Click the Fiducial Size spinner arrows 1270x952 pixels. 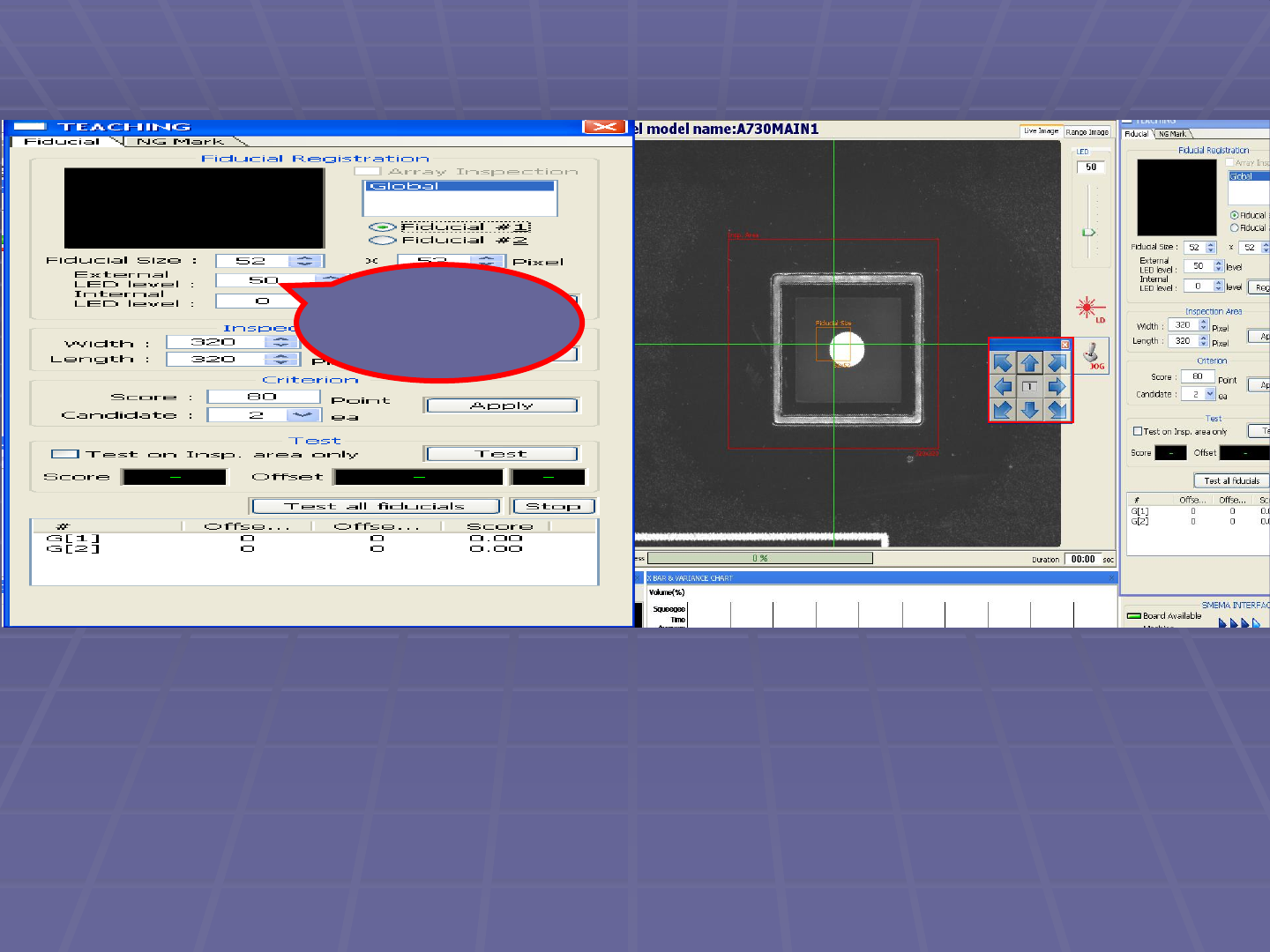pyautogui.click(x=305, y=261)
